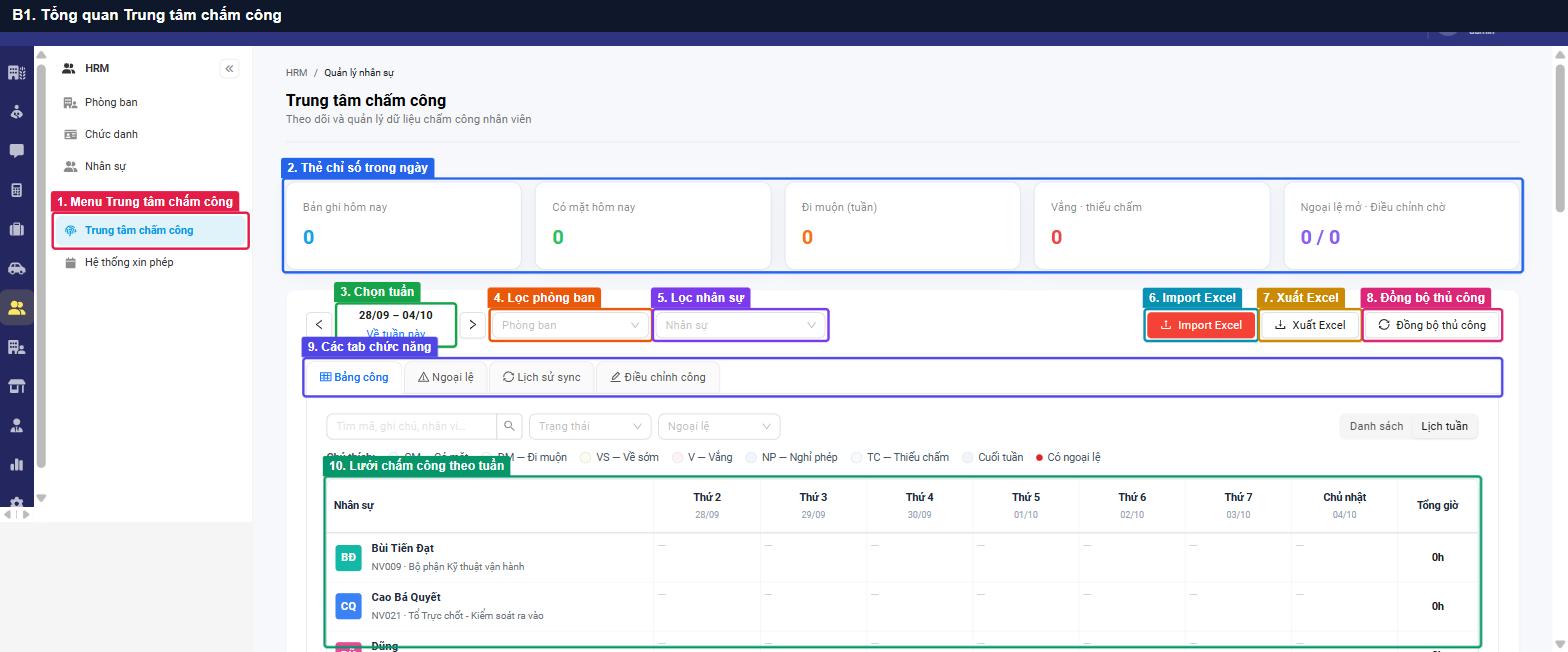Open the suitcase icon in left rail

pos(16,229)
